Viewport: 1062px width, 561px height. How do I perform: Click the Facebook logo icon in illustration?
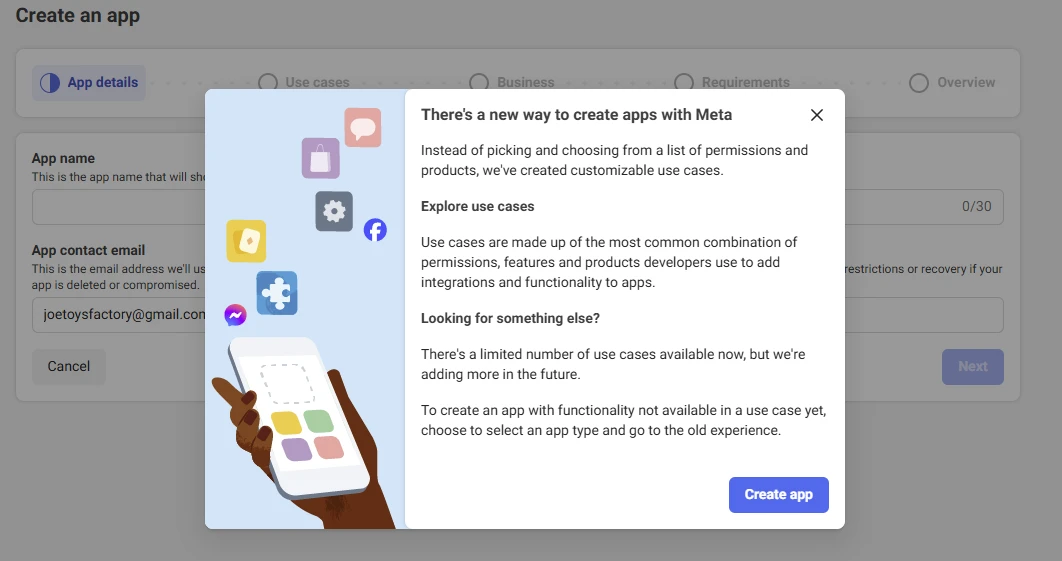(375, 230)
